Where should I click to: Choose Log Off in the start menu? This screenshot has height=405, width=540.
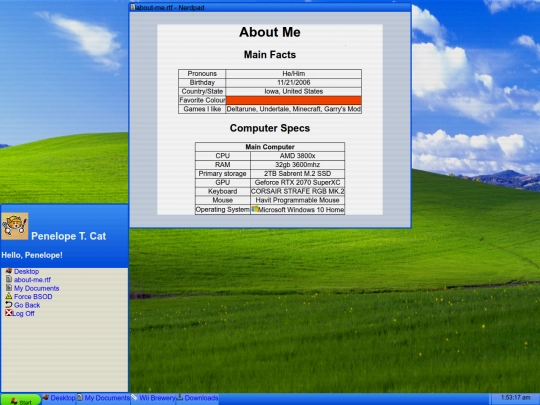pyautogui.click(x=23, y=313)
